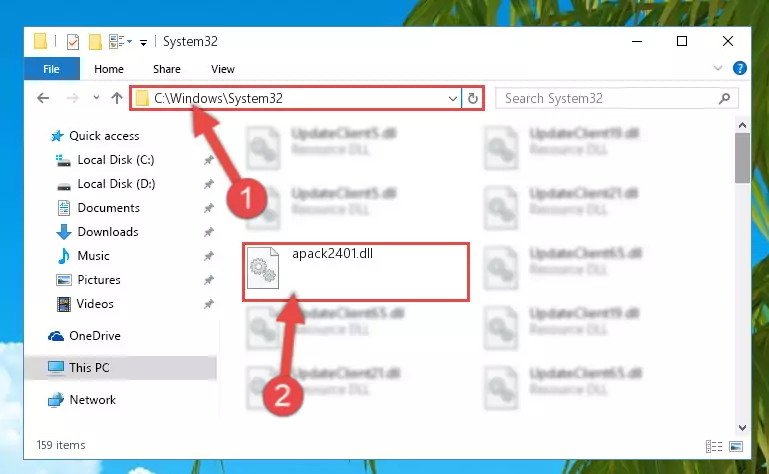Go up one folder level
Viewport: 769px width, 474px height.
coord(117,98)
